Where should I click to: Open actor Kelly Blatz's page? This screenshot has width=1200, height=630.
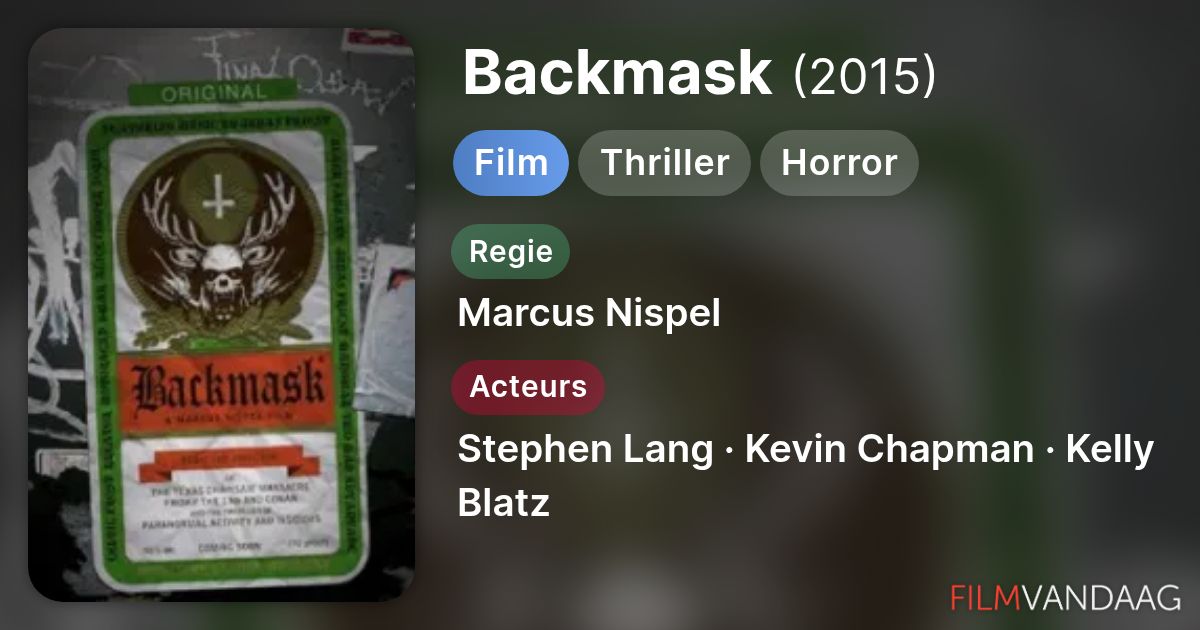pos(806,475)
